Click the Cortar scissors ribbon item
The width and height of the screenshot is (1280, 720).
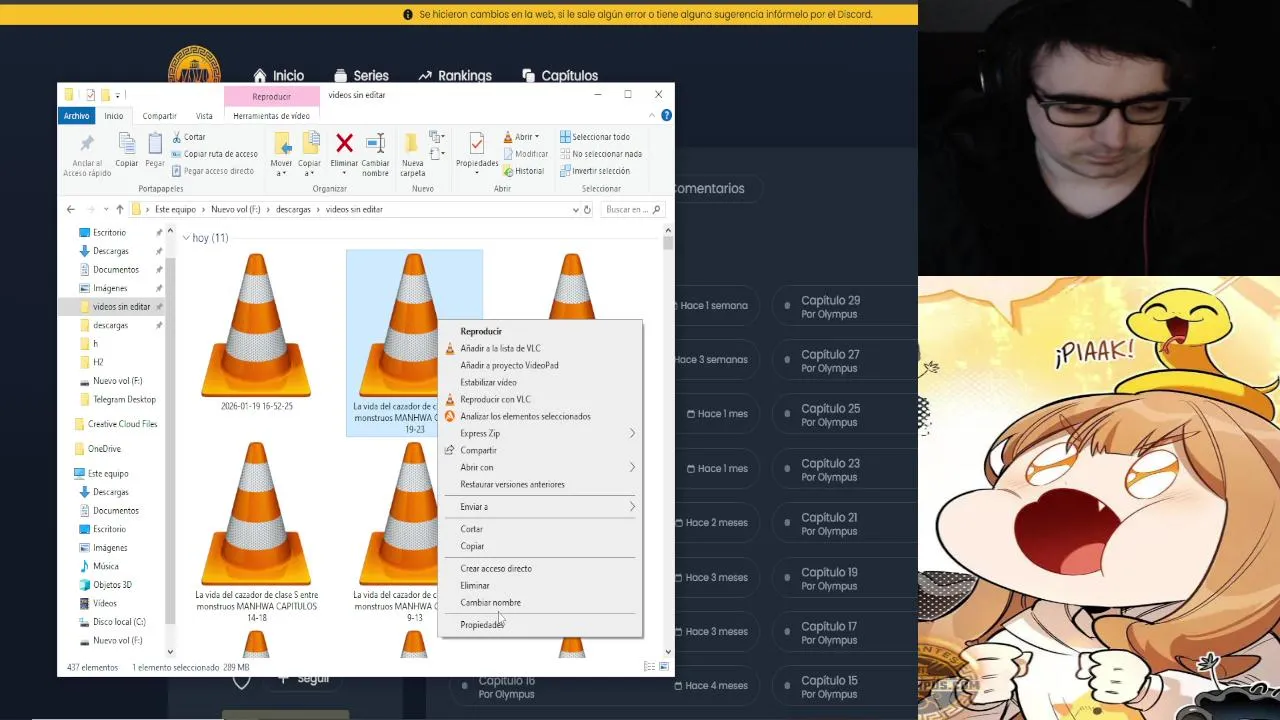188,137
